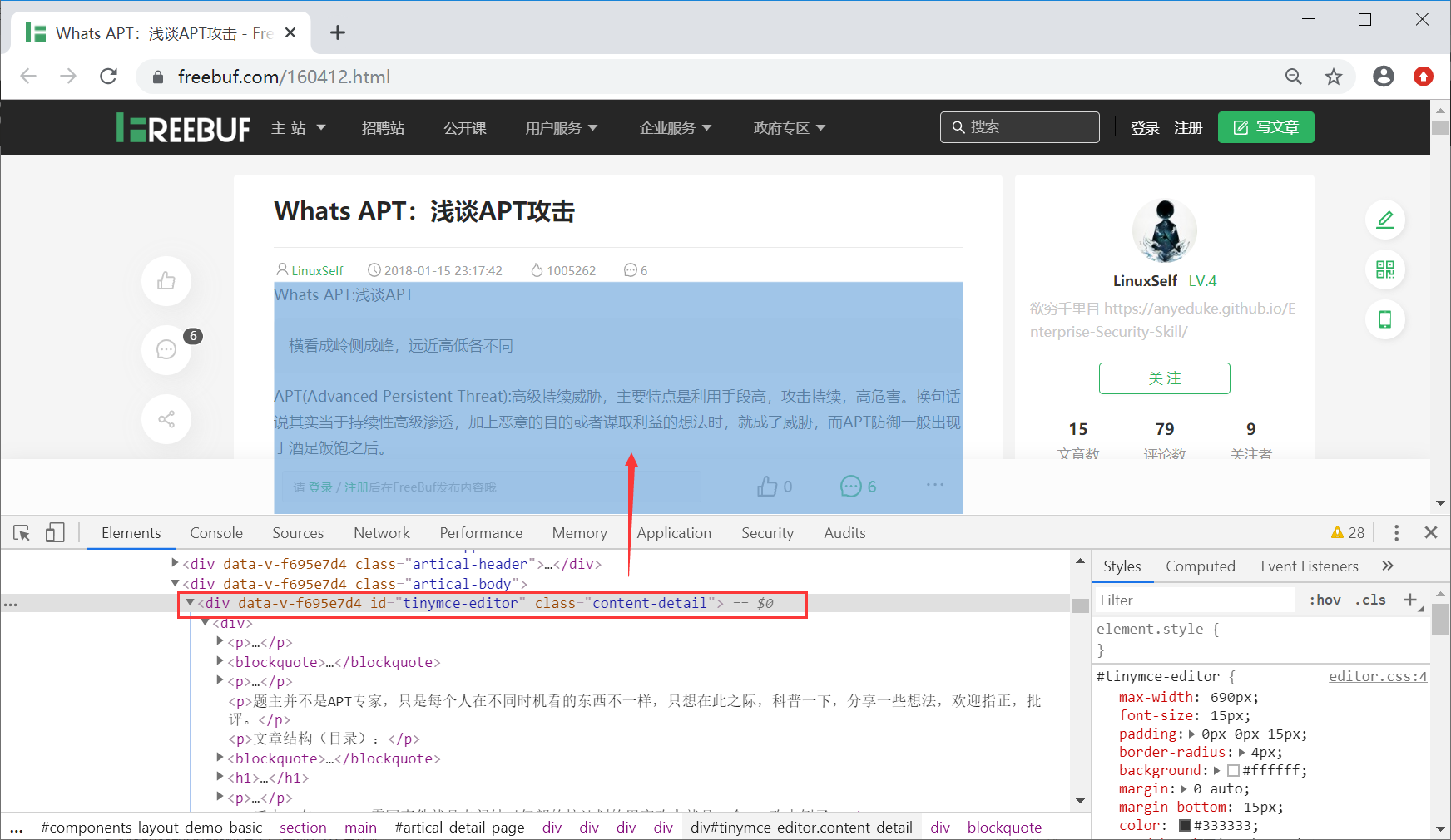This screenshot has height=840, width=1451.
Task: Click the thumbs-up icon with count 0
Action: click(767, 487)
